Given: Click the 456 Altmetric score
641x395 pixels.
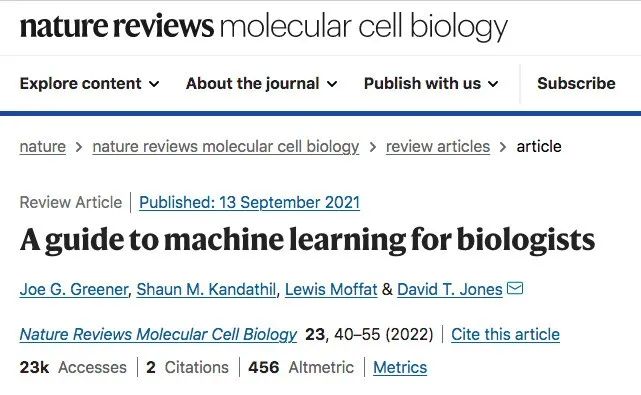Looking at the screenshot, I should click(x=301, y=367).
